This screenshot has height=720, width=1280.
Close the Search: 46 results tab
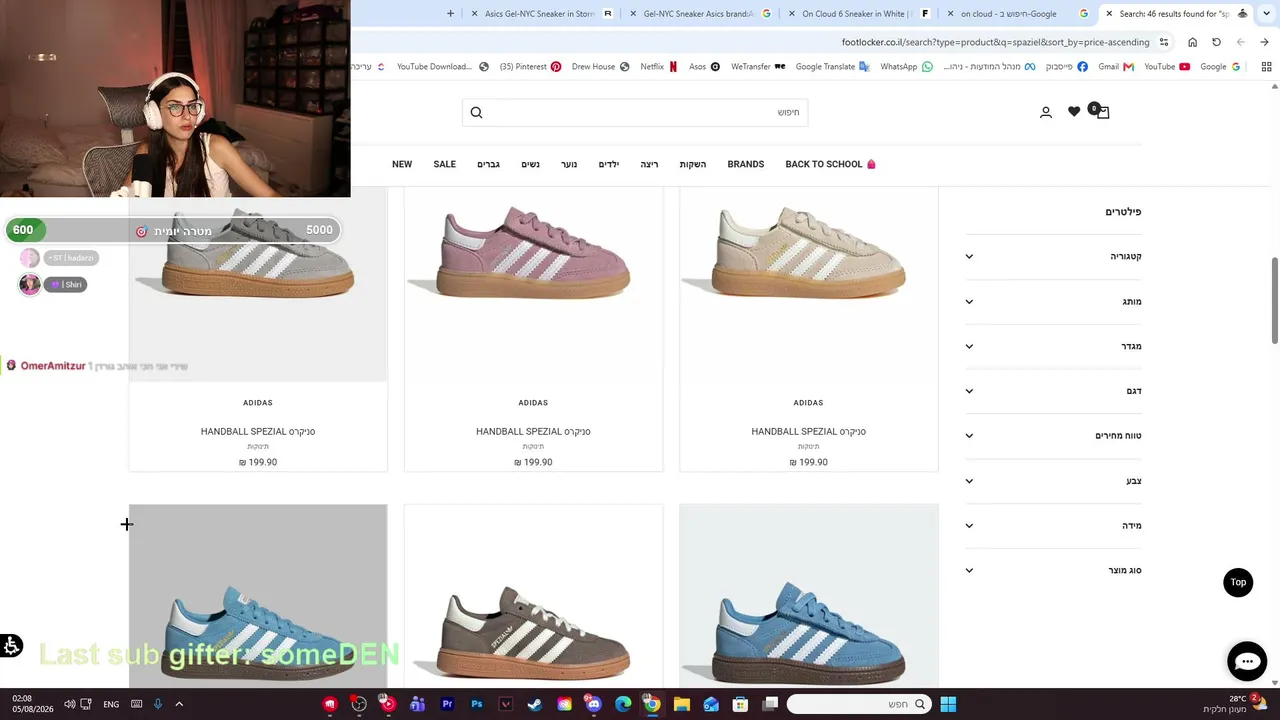1109,14
